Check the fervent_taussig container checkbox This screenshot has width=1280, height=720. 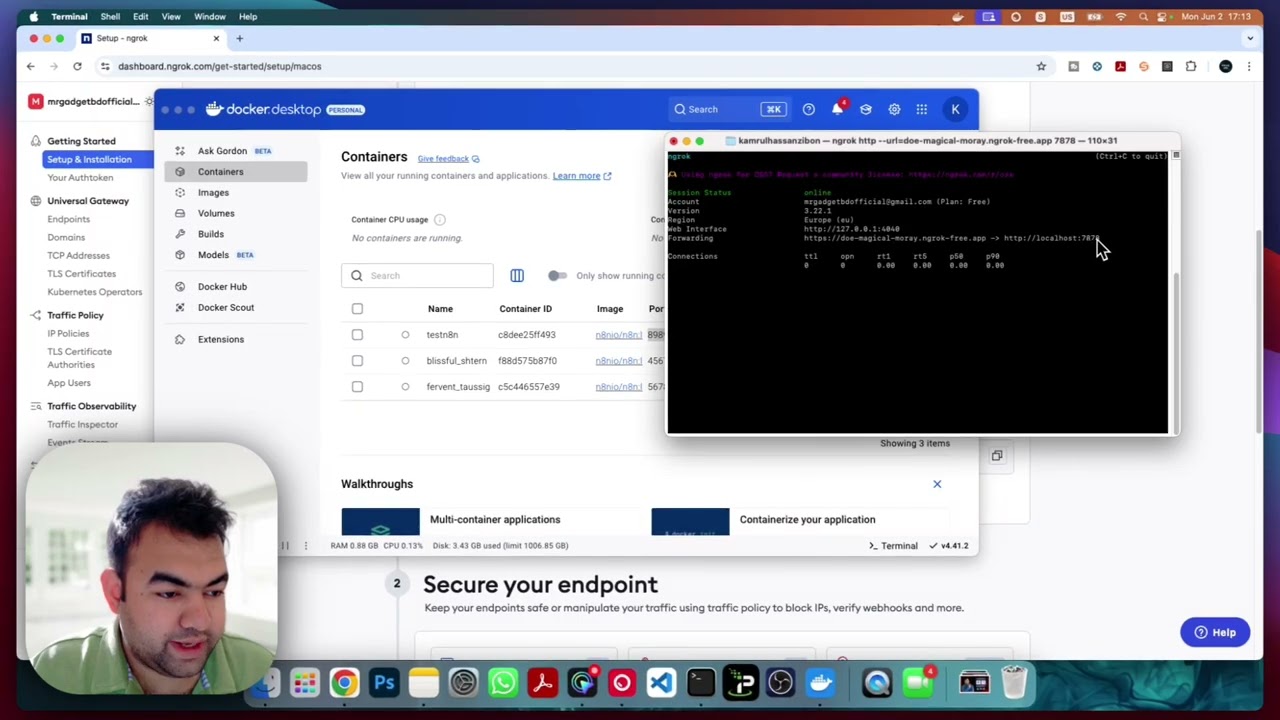pos(357,387)
